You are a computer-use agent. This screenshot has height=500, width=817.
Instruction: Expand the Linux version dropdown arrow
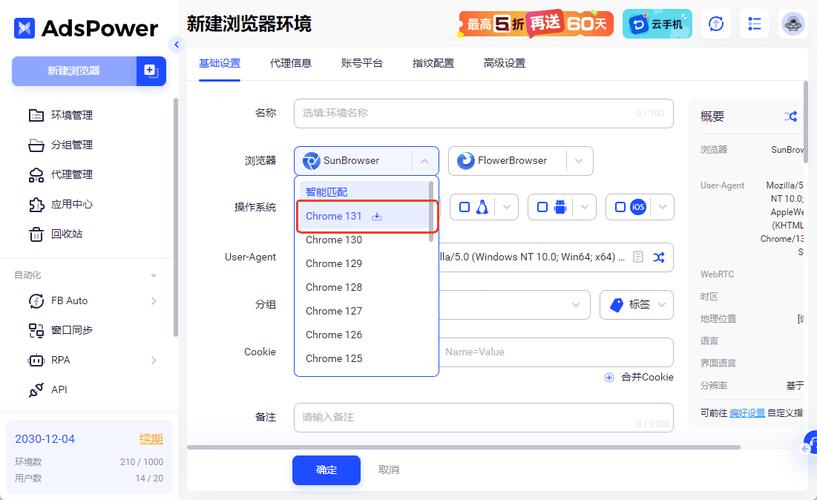point(506,207)
